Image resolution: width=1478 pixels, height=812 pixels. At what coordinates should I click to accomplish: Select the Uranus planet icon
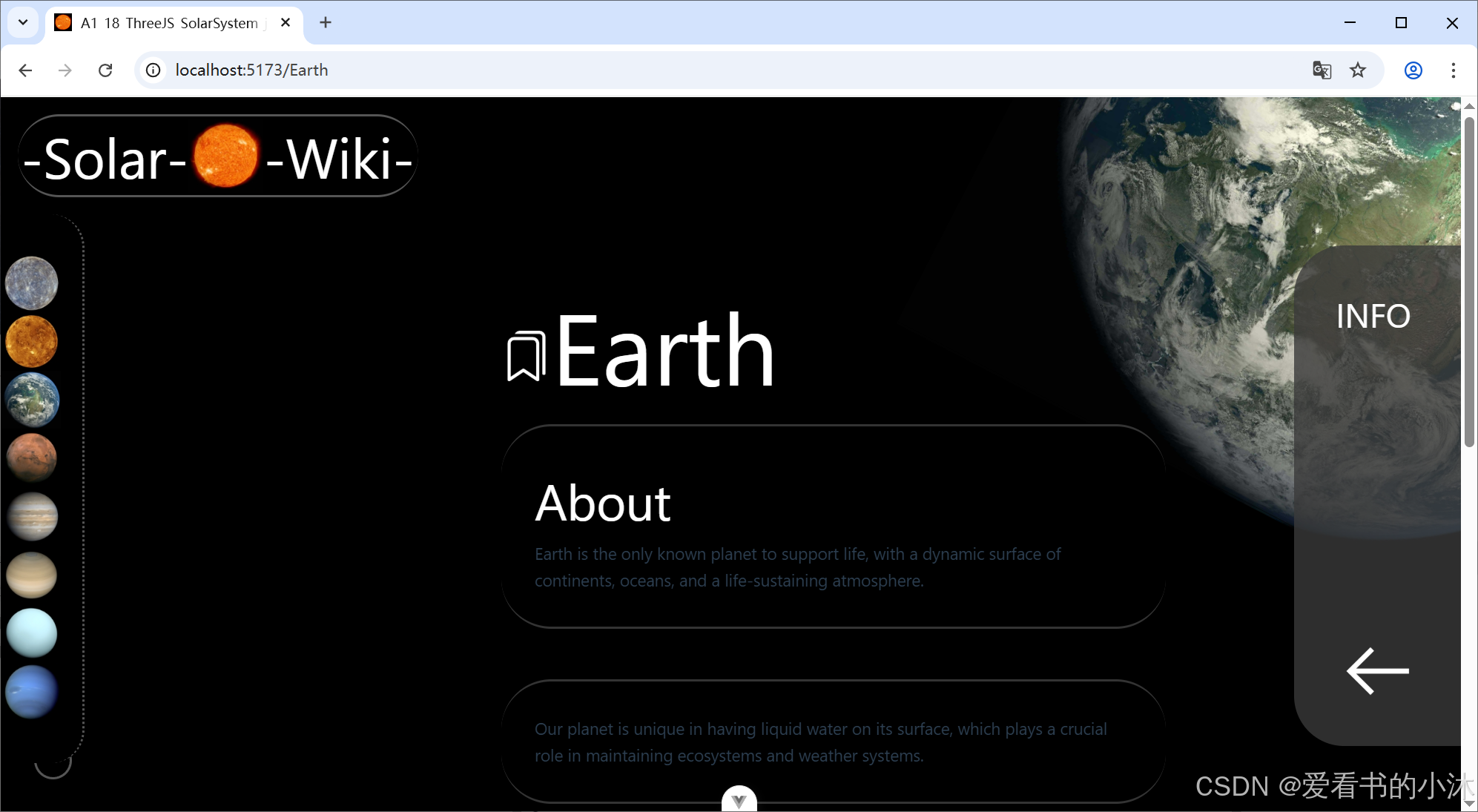point(32,633)
